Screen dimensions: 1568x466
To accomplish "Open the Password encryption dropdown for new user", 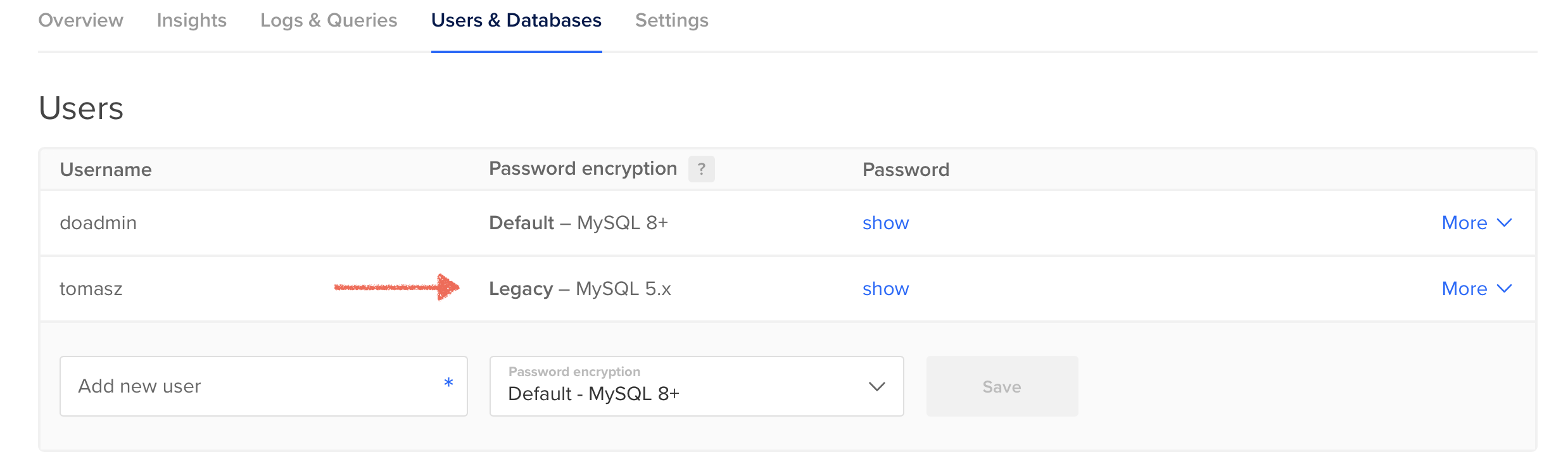I will click(696, 386).
